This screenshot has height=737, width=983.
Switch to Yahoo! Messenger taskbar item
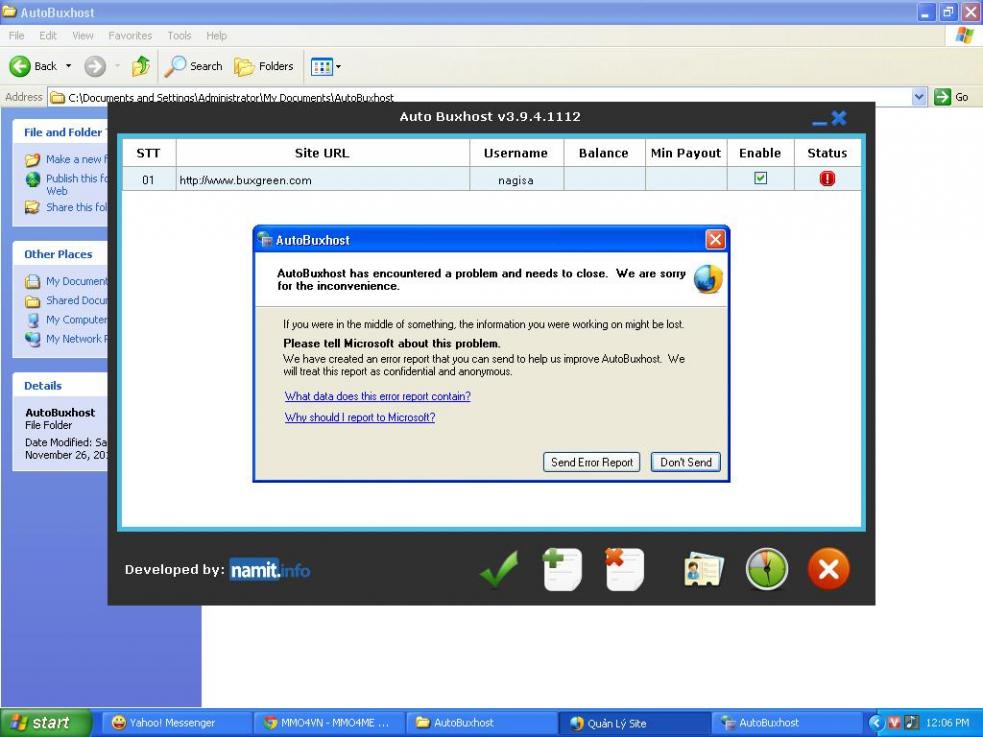click(x=176, y=723)
